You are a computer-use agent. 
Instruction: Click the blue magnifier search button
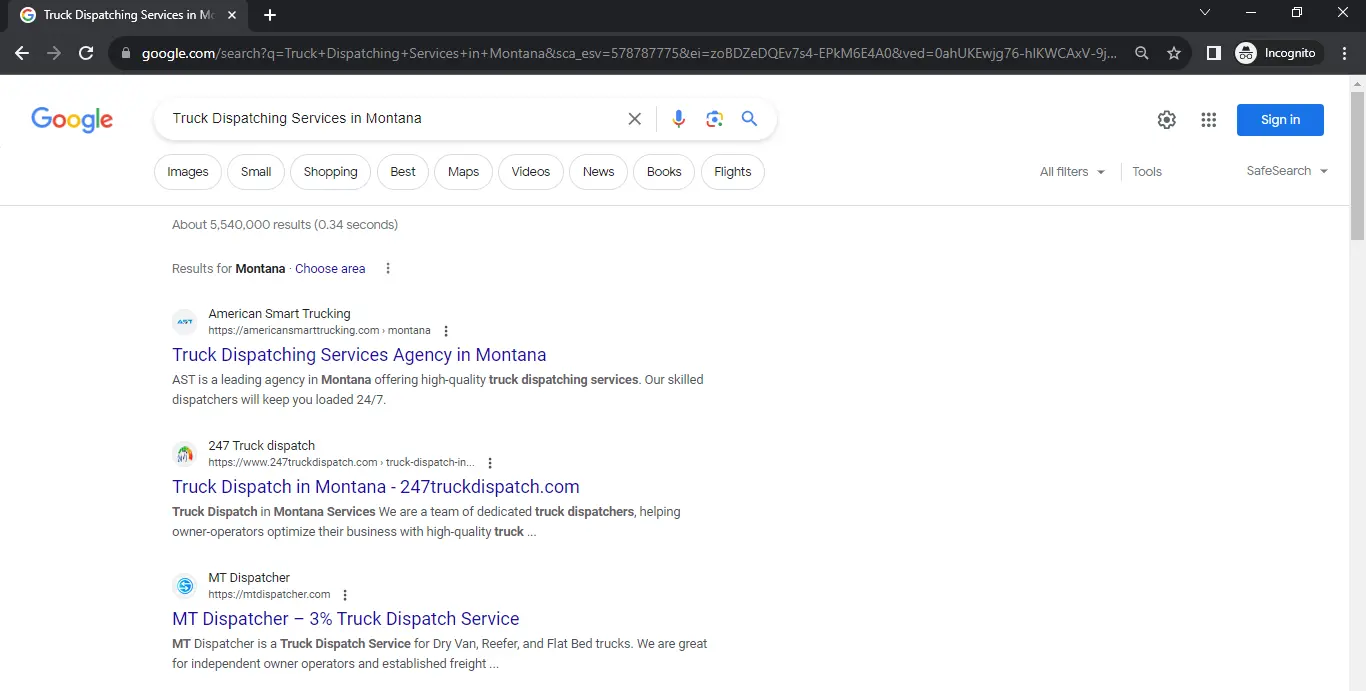pyautogui.click(x=749, y=119)
